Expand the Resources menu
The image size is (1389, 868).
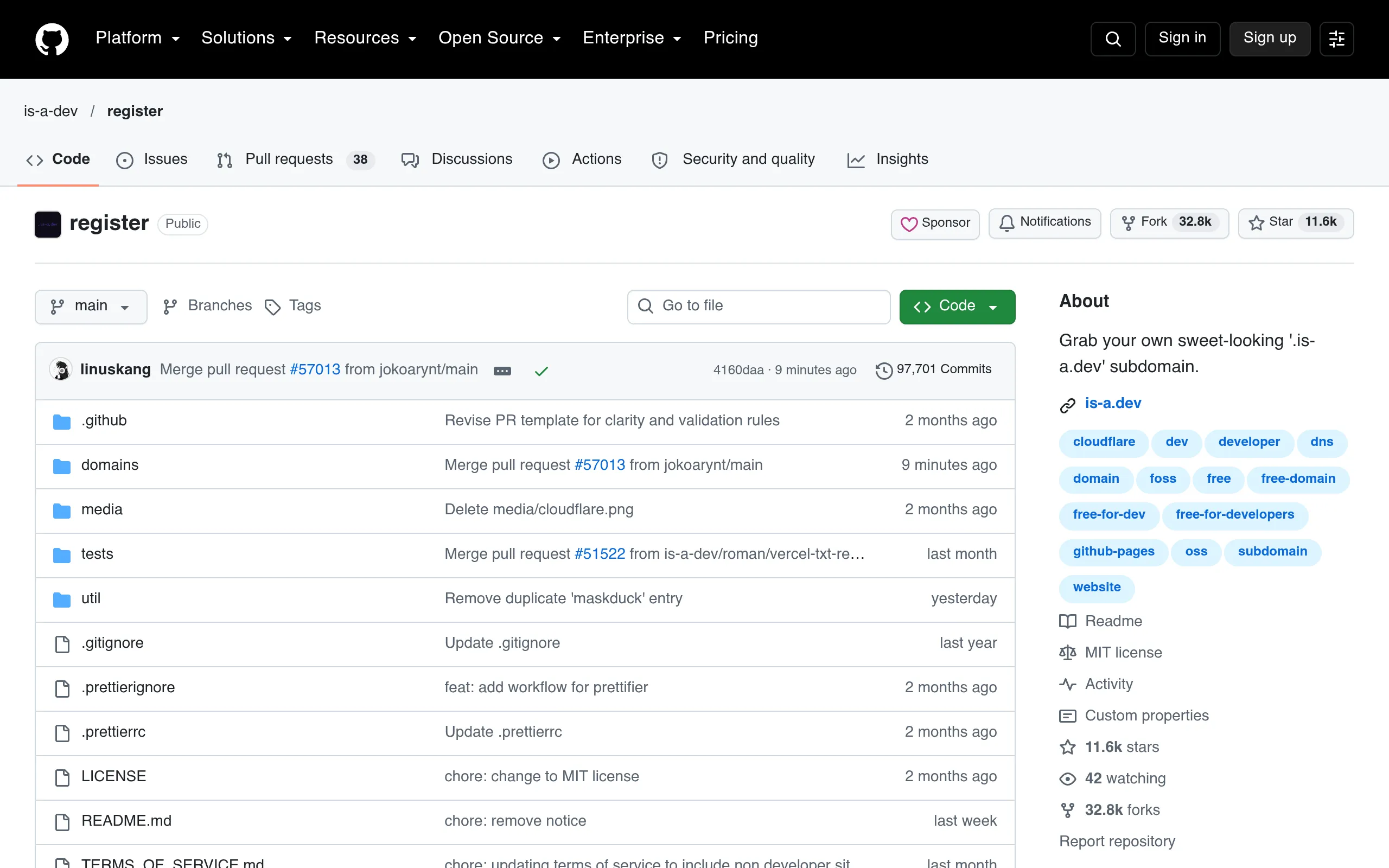365,38
